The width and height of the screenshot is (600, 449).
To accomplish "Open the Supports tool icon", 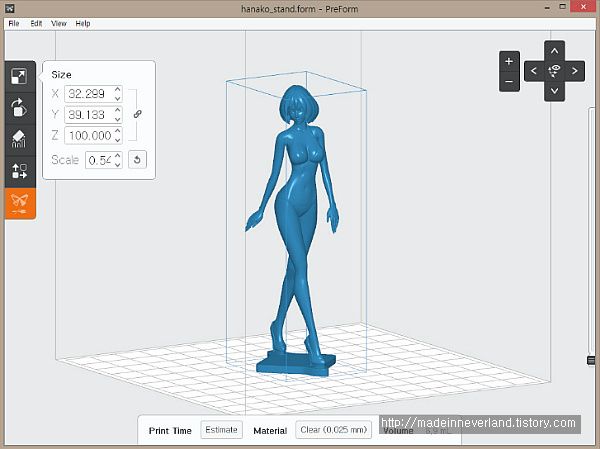I will click(19, 140).
